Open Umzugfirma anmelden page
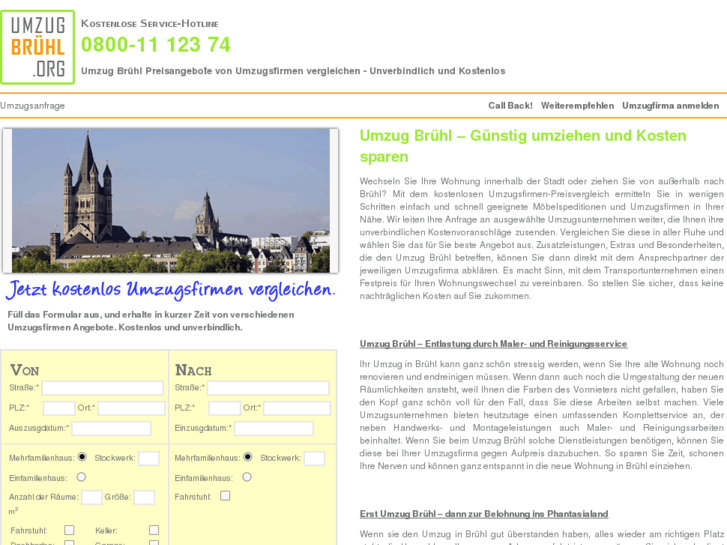 pyautogui.click(x=670, y=106)
